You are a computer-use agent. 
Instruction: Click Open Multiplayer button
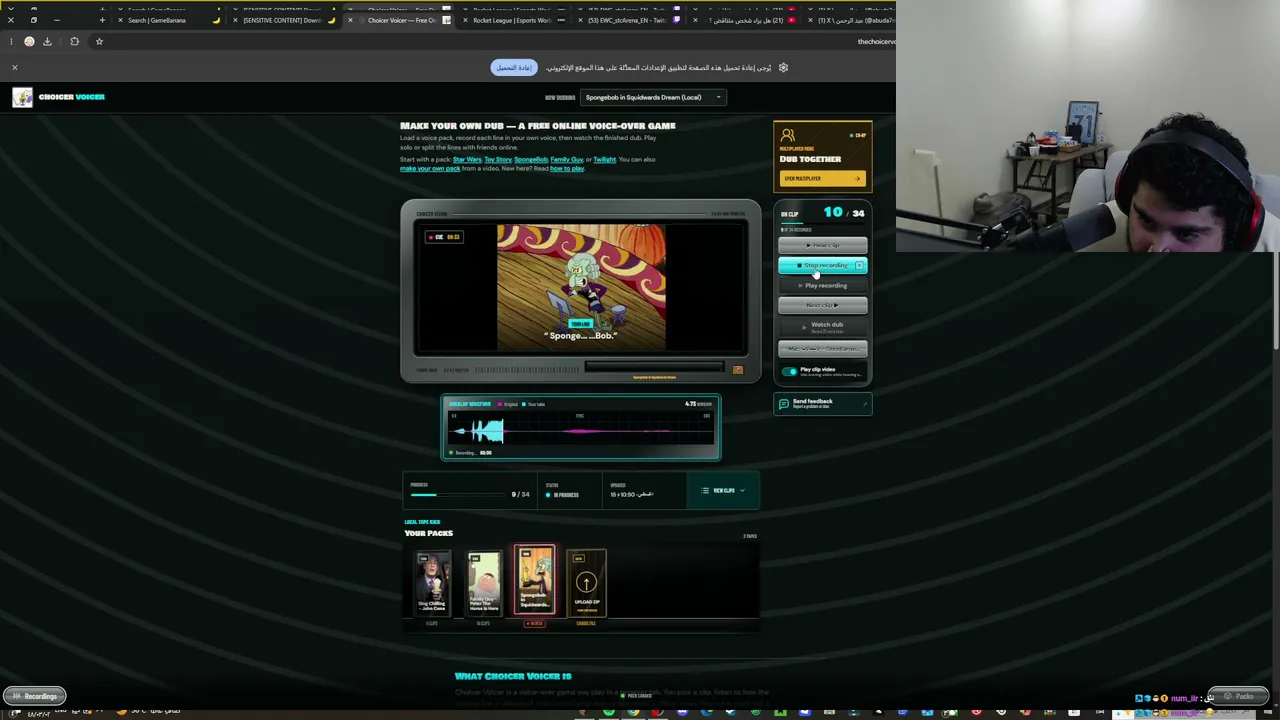point(822,179)
